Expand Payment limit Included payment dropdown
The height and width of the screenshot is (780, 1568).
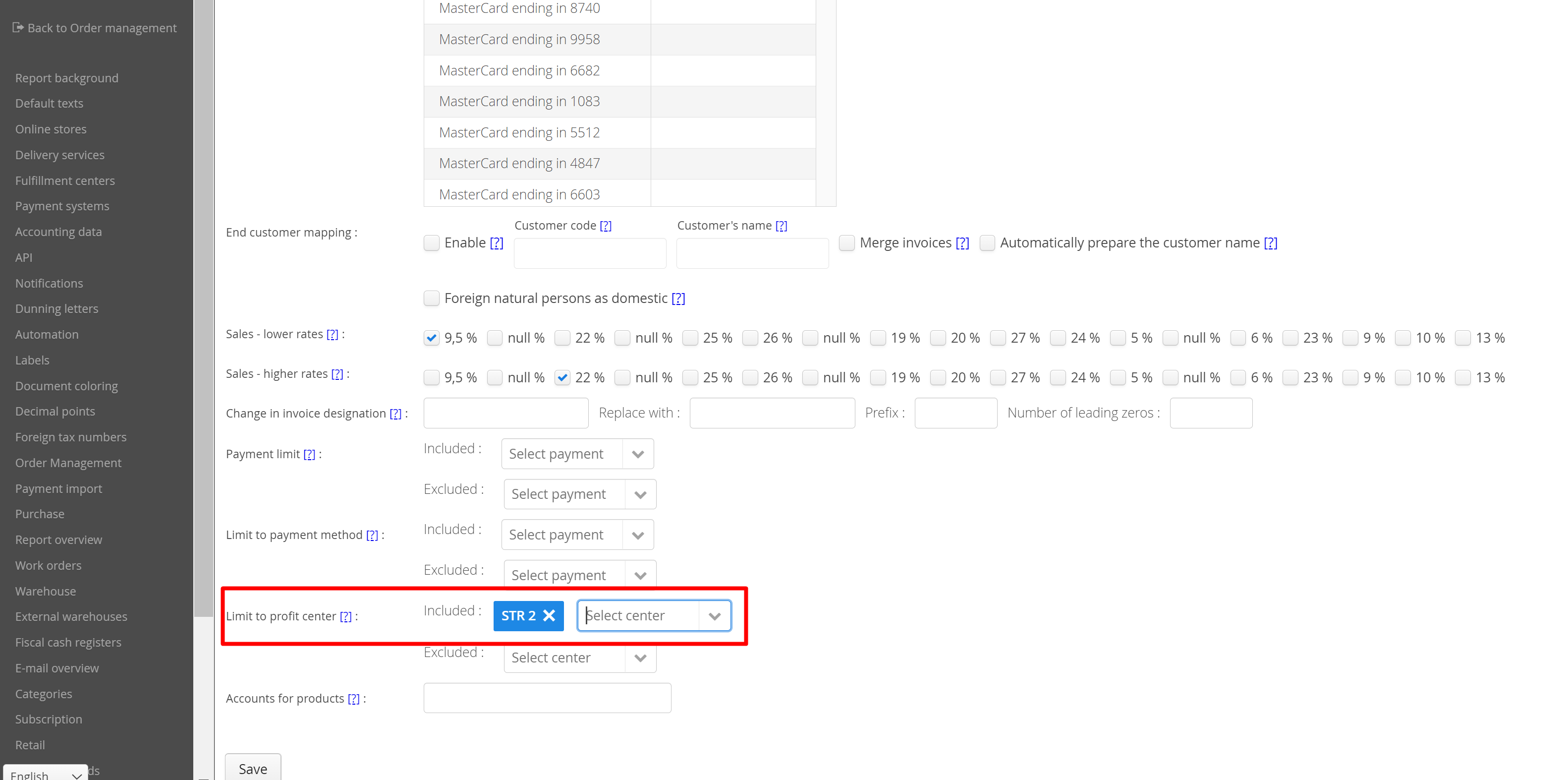pyautogui.click(x=637, y=454)
